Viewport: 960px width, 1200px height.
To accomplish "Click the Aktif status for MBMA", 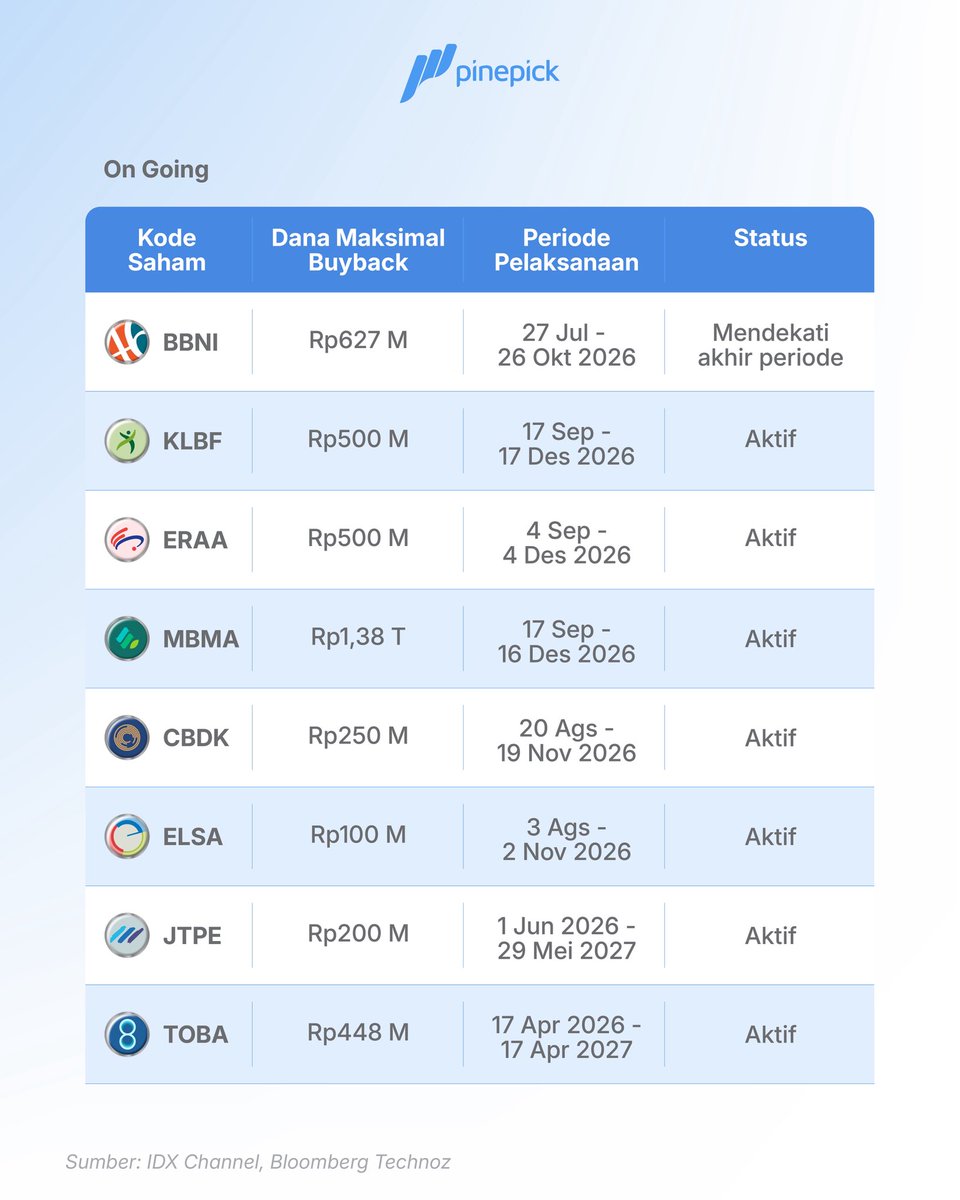I will (771, 638).
